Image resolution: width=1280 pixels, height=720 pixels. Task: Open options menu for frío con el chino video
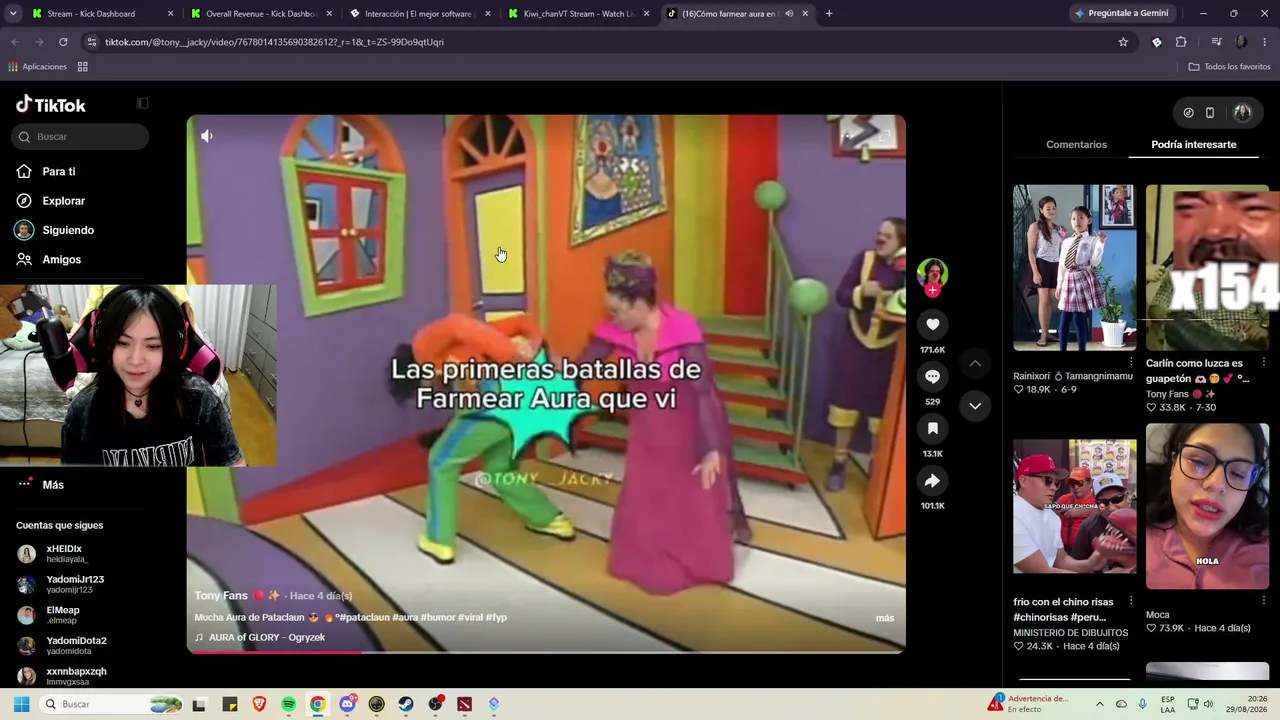point(1131,601)
